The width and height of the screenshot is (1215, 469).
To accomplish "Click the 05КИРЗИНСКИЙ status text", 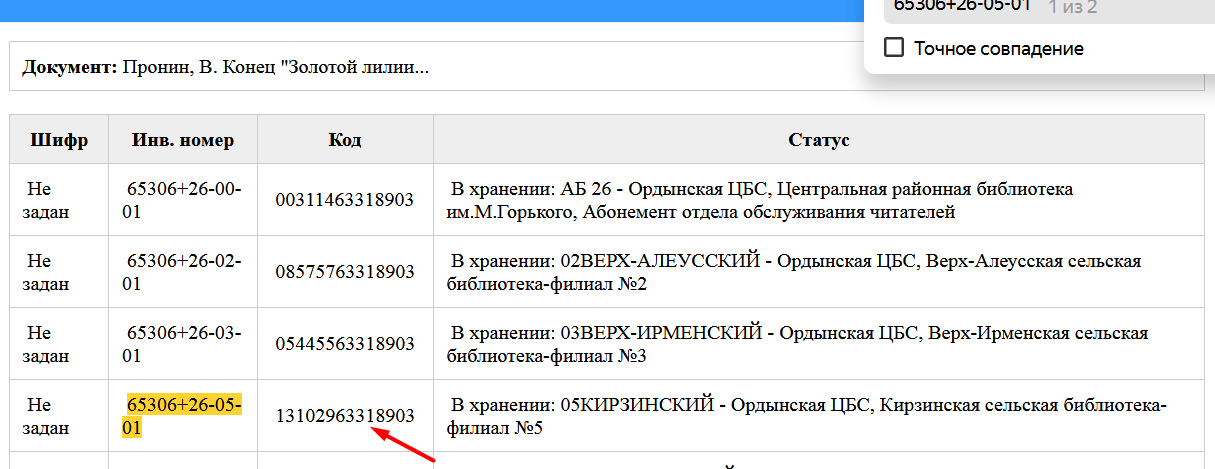I will pos(806,416).
